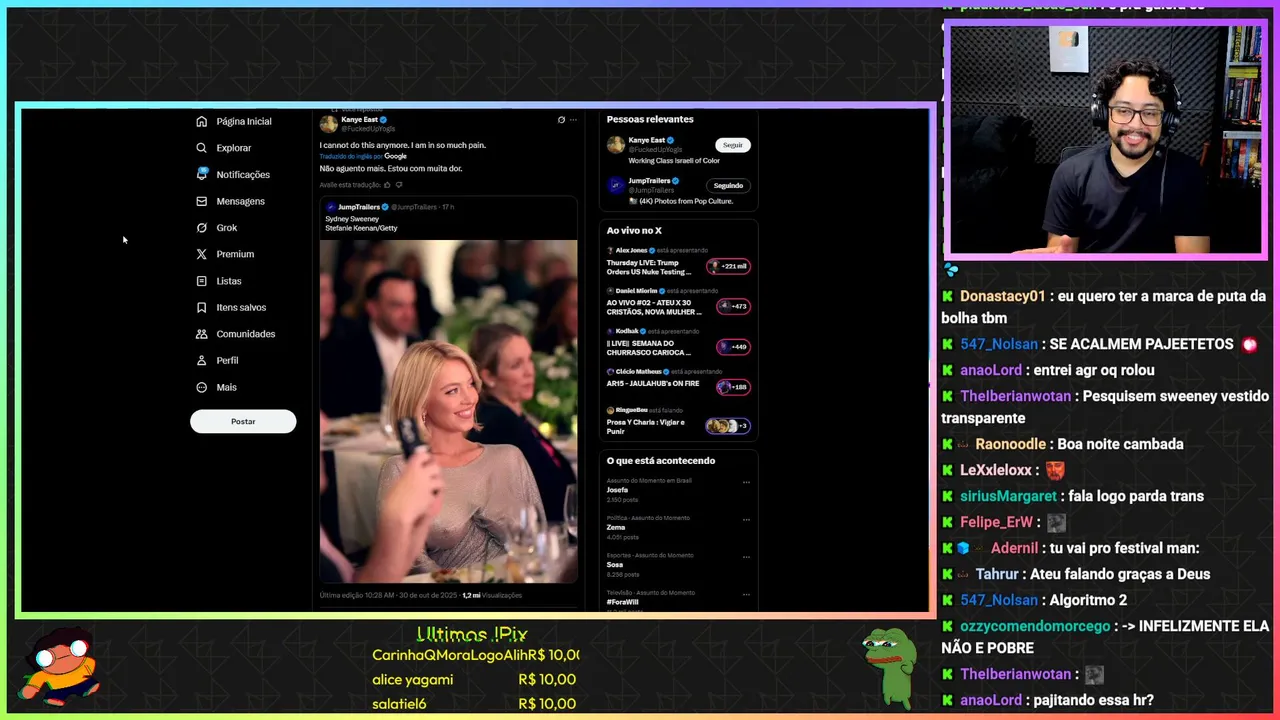Click chat username Raonoodle

click(x=1010, y=444)
